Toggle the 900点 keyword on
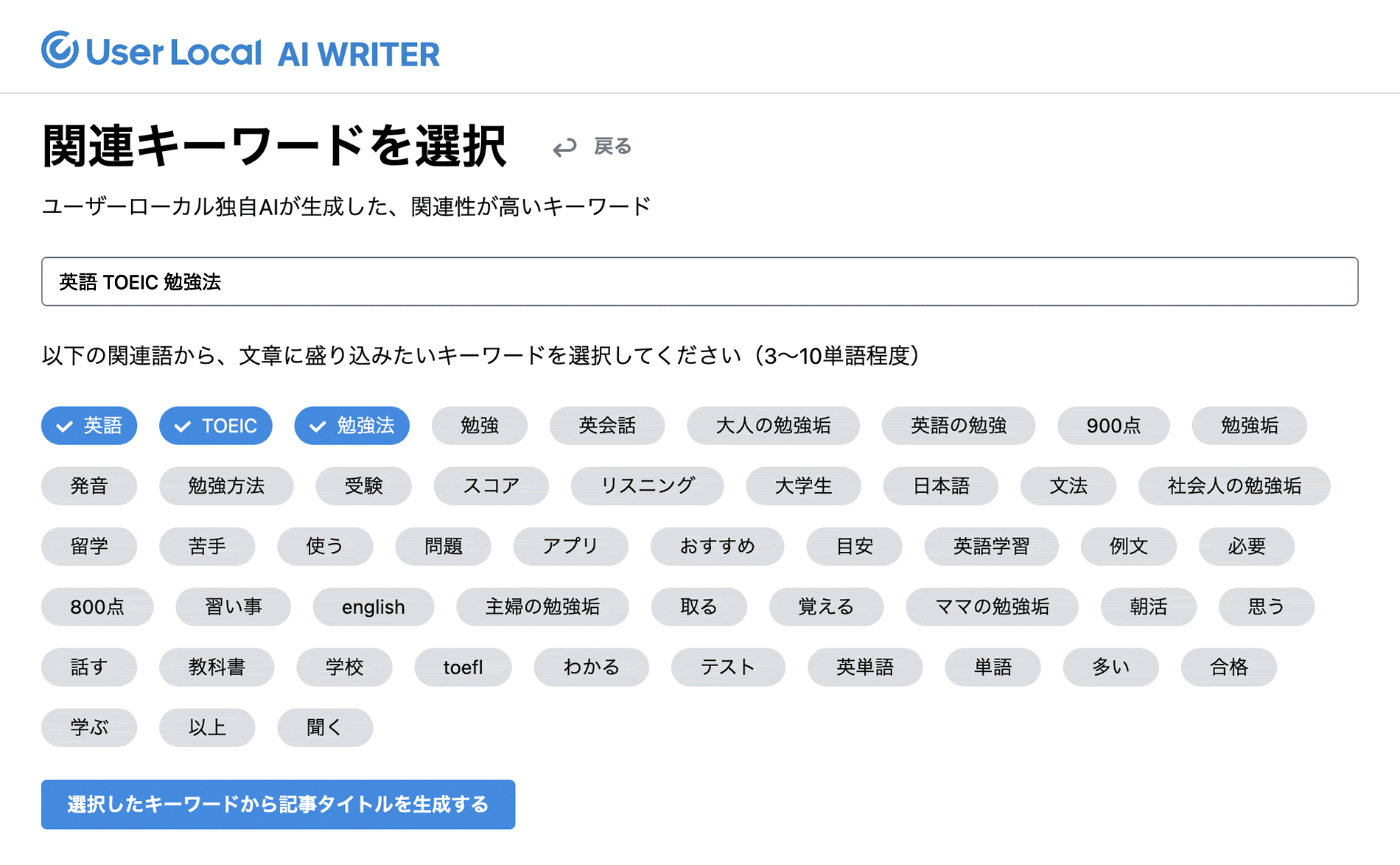The image size is (1400, 865). pyautogui.click(x=1113, y=425)
